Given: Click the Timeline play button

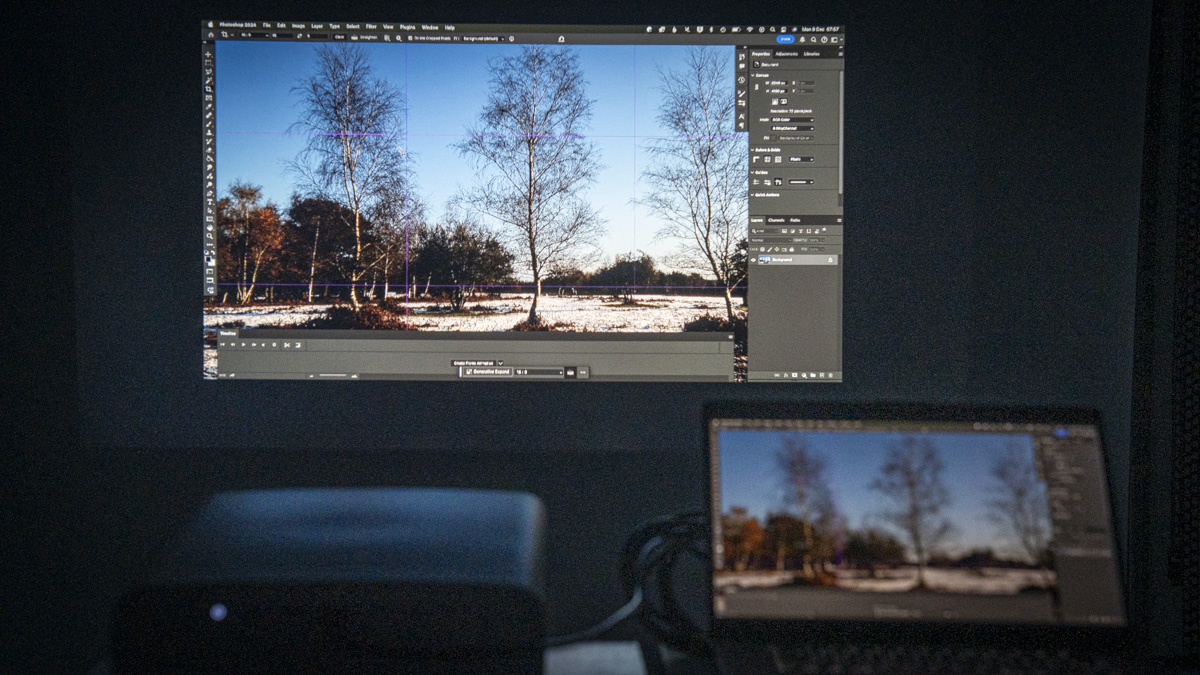Looking at the screenshot, I should (243, 344).
